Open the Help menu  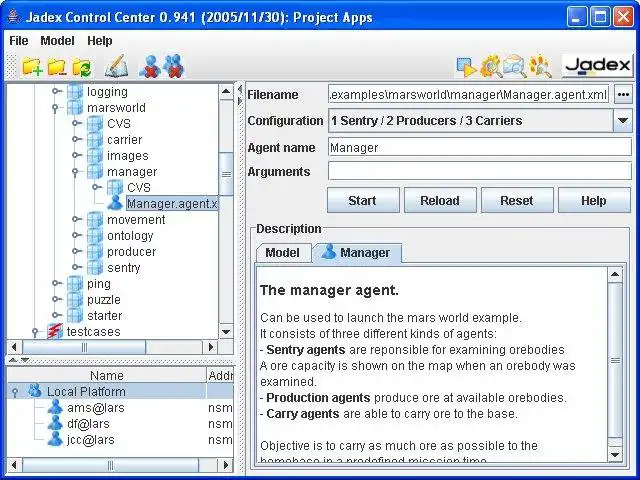click(100, 40)
